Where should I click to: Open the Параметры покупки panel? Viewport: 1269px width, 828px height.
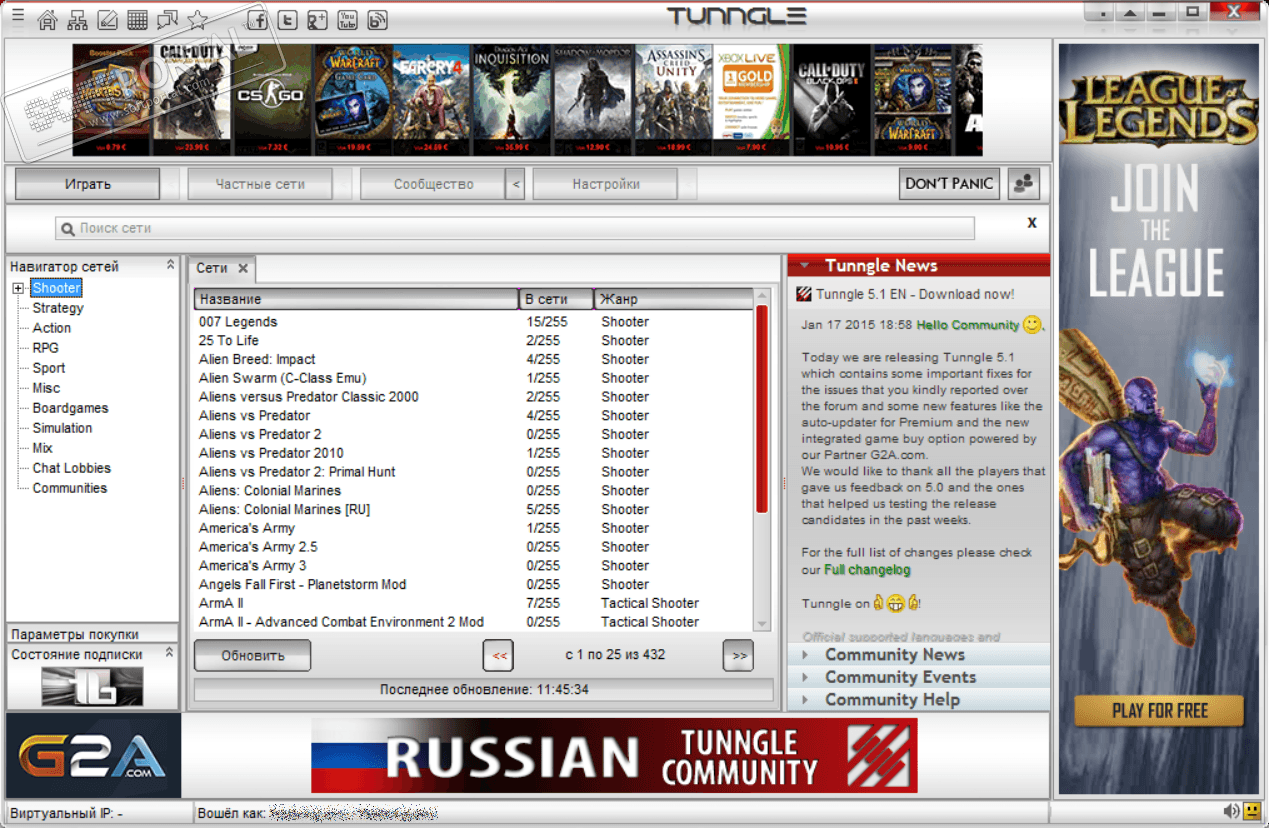(x=92, y=634)
